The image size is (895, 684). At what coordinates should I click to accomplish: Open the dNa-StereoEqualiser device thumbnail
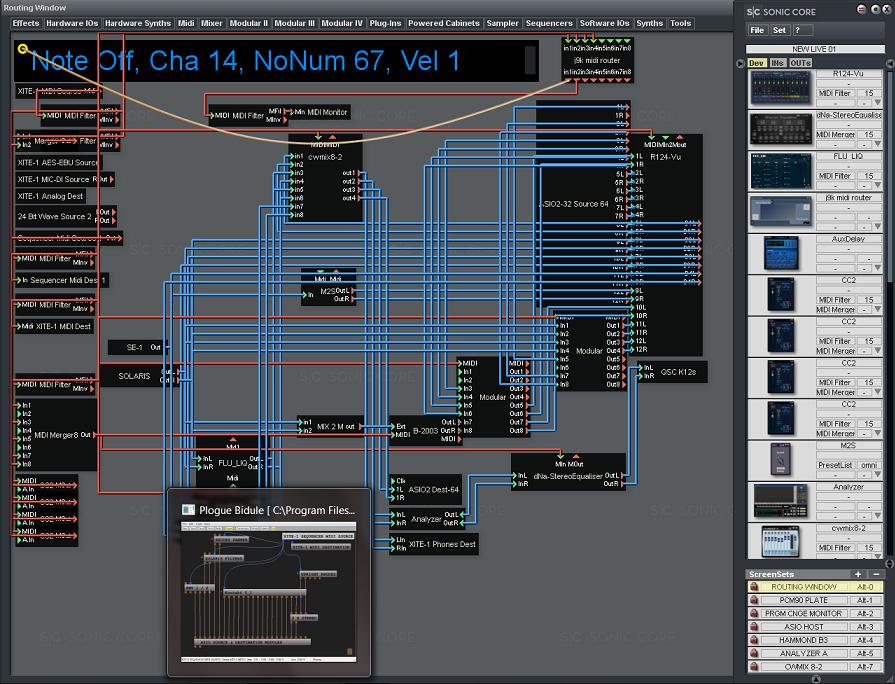point(781,130)
